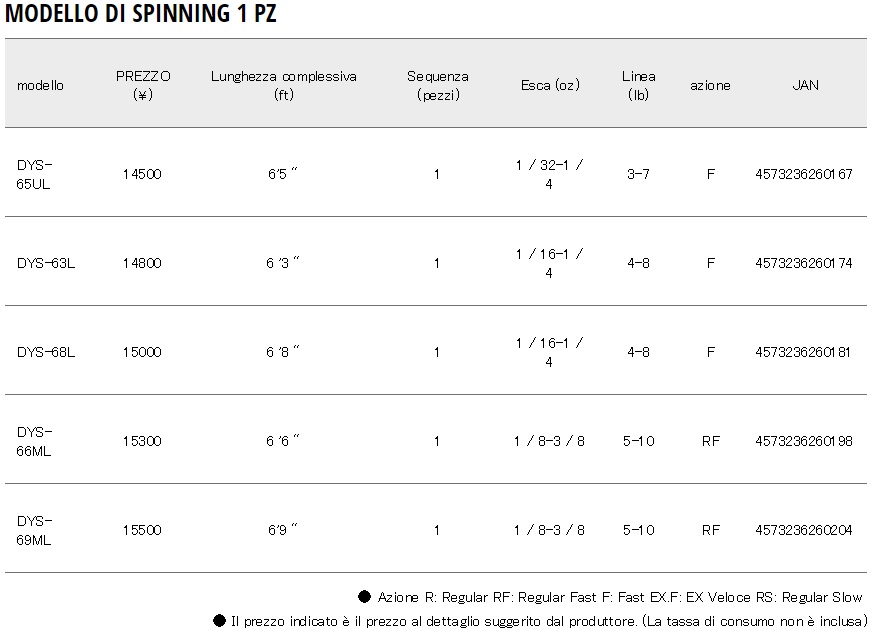
Task: Select price 14500 in first row
Action: (142, 174)
